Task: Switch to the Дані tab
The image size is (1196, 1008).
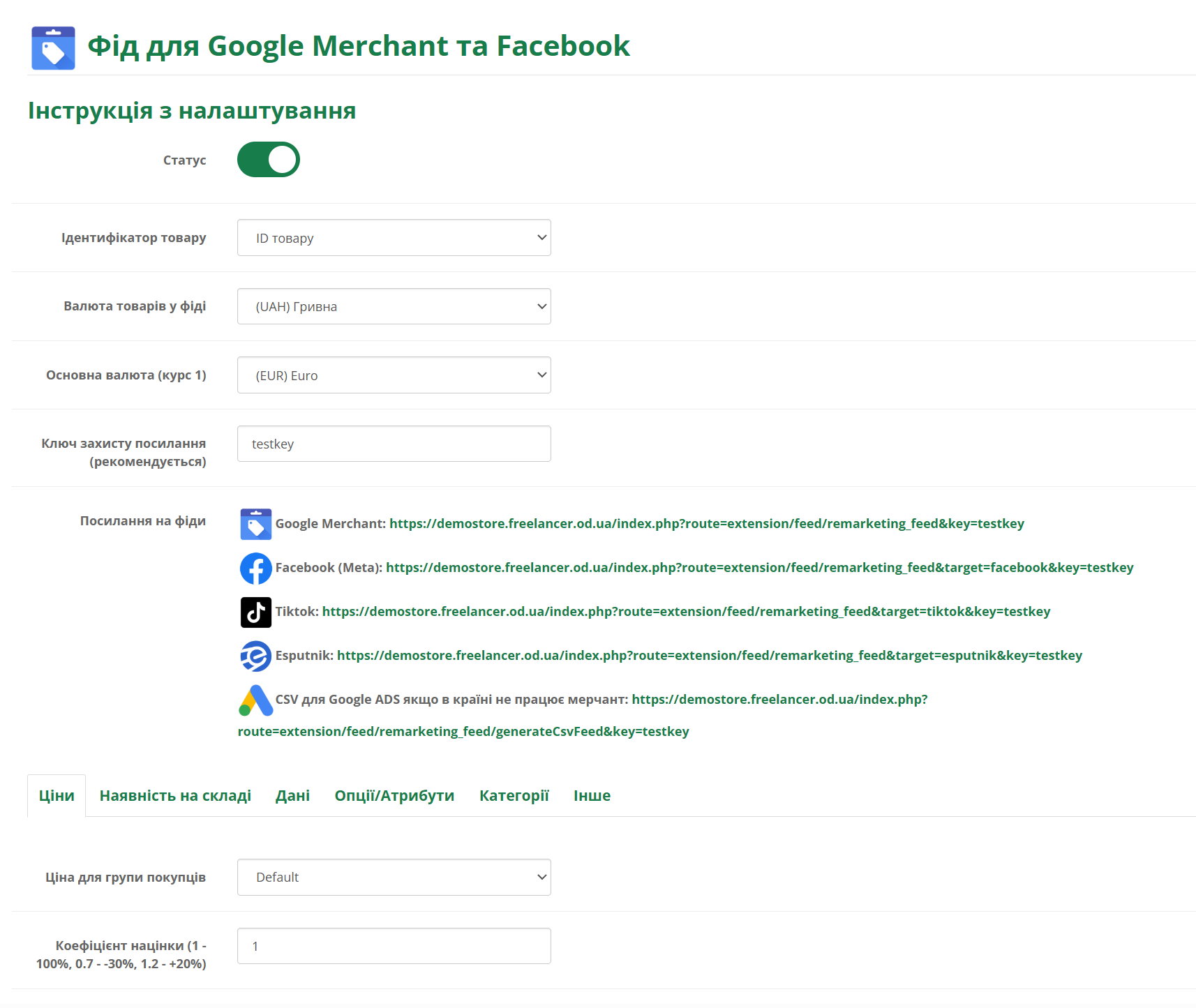Action: [x=292, y=795]
